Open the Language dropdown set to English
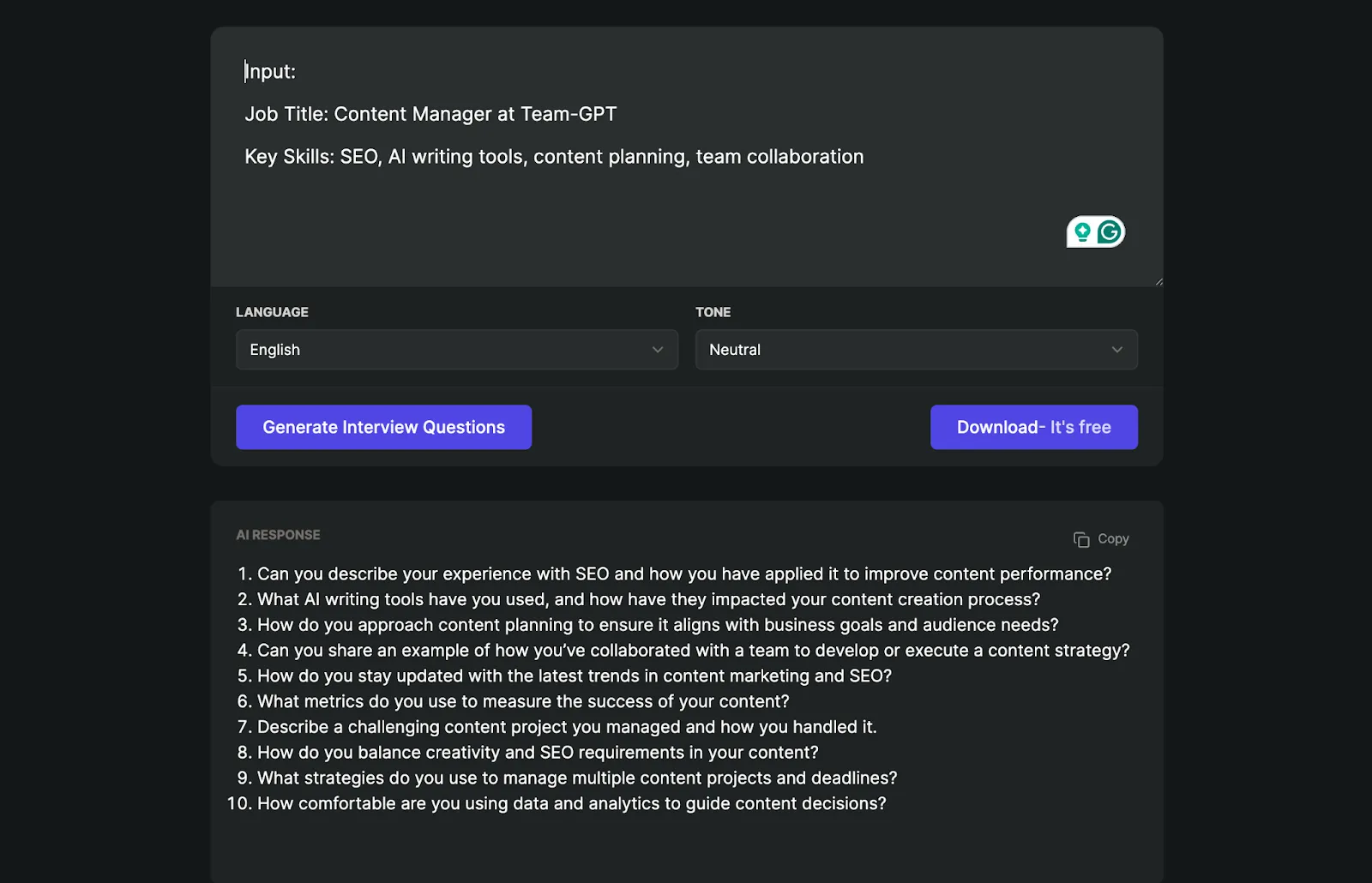This screenshot has height=883, width=1372. 457,350
